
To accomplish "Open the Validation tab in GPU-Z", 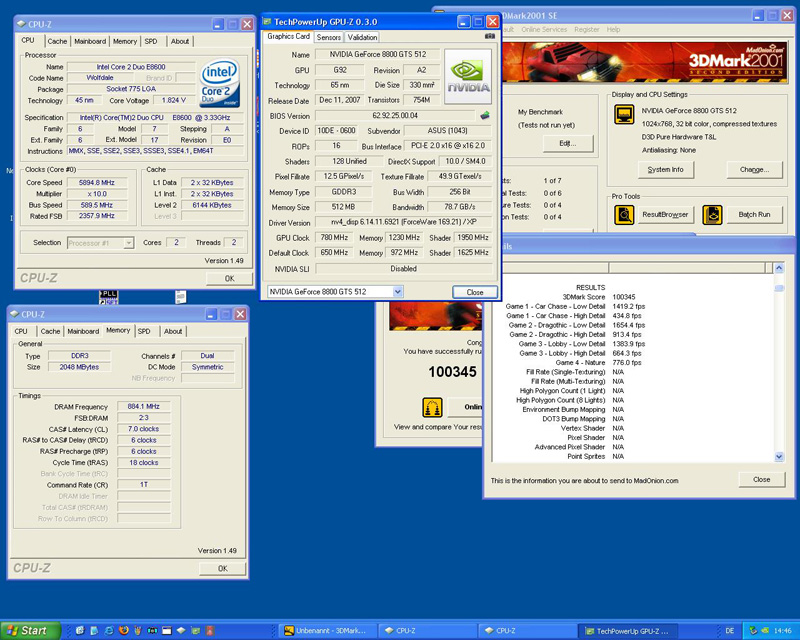I will [362, 37].
